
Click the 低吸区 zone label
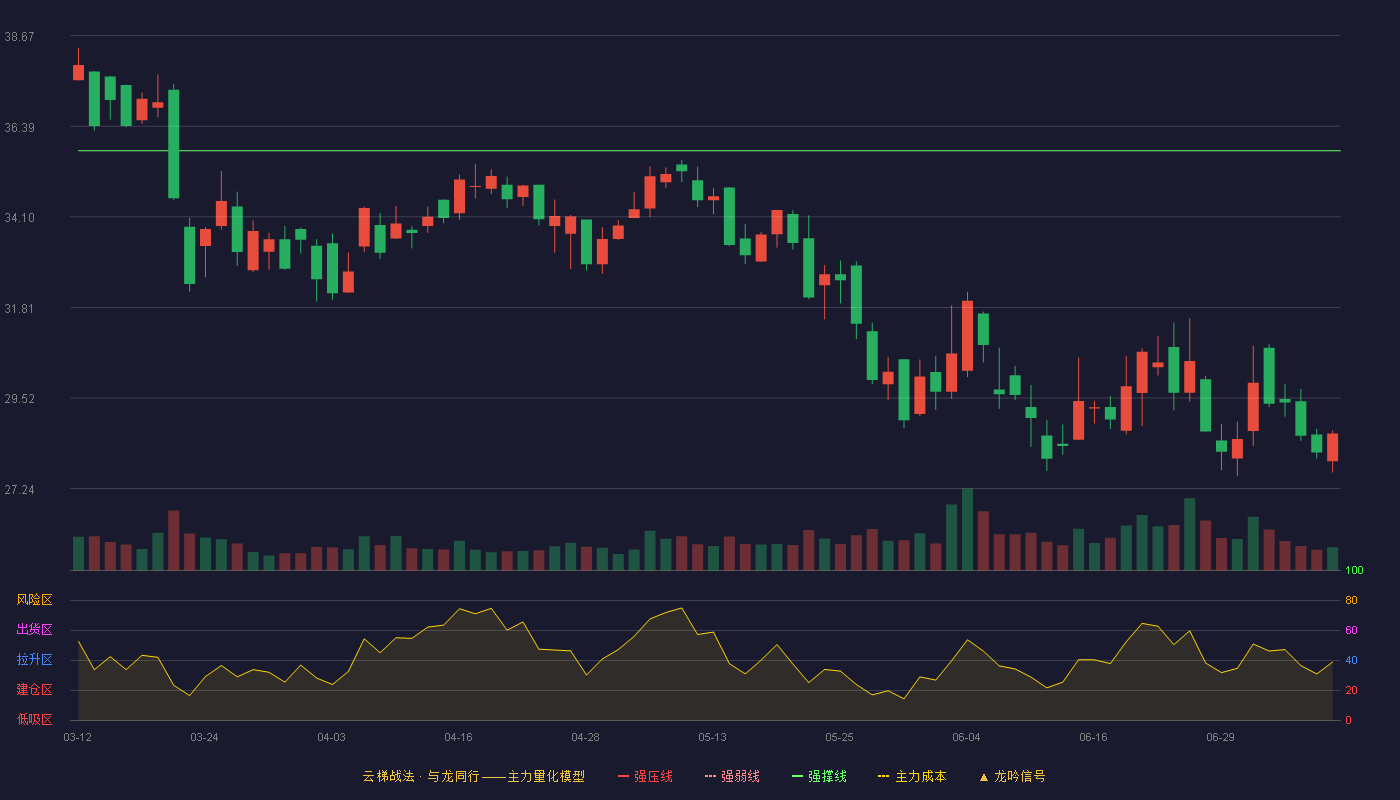(34, 719)
